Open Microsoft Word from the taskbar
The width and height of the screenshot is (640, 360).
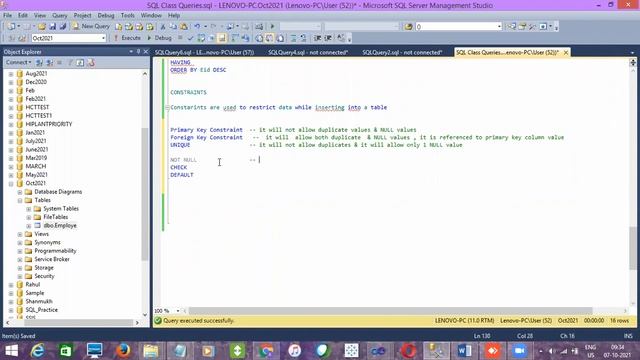(464, 351)
